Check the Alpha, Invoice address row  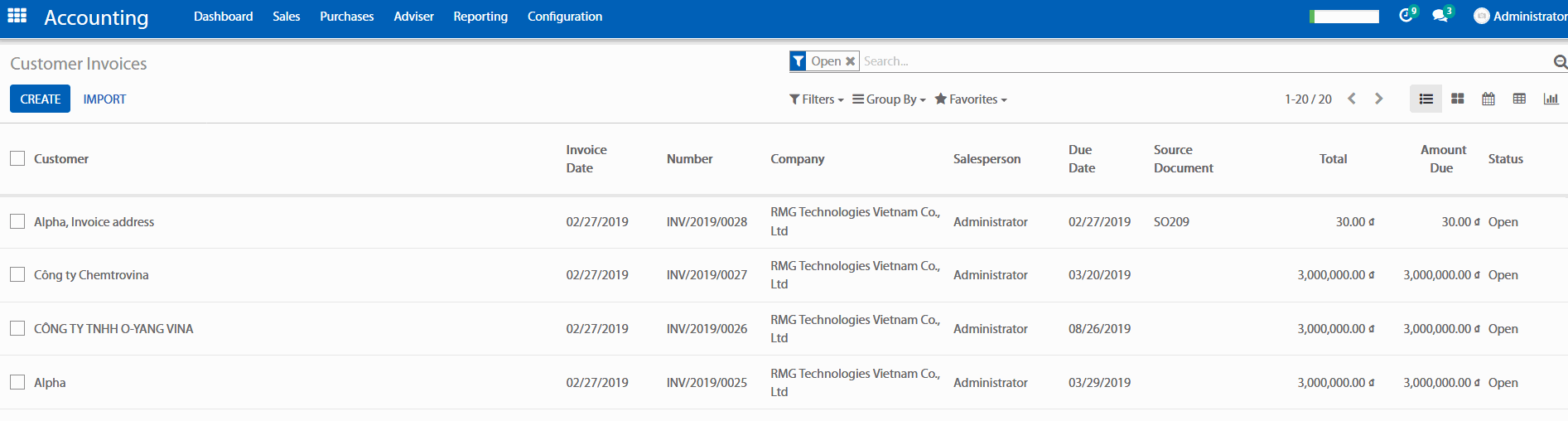coord(17,221)
